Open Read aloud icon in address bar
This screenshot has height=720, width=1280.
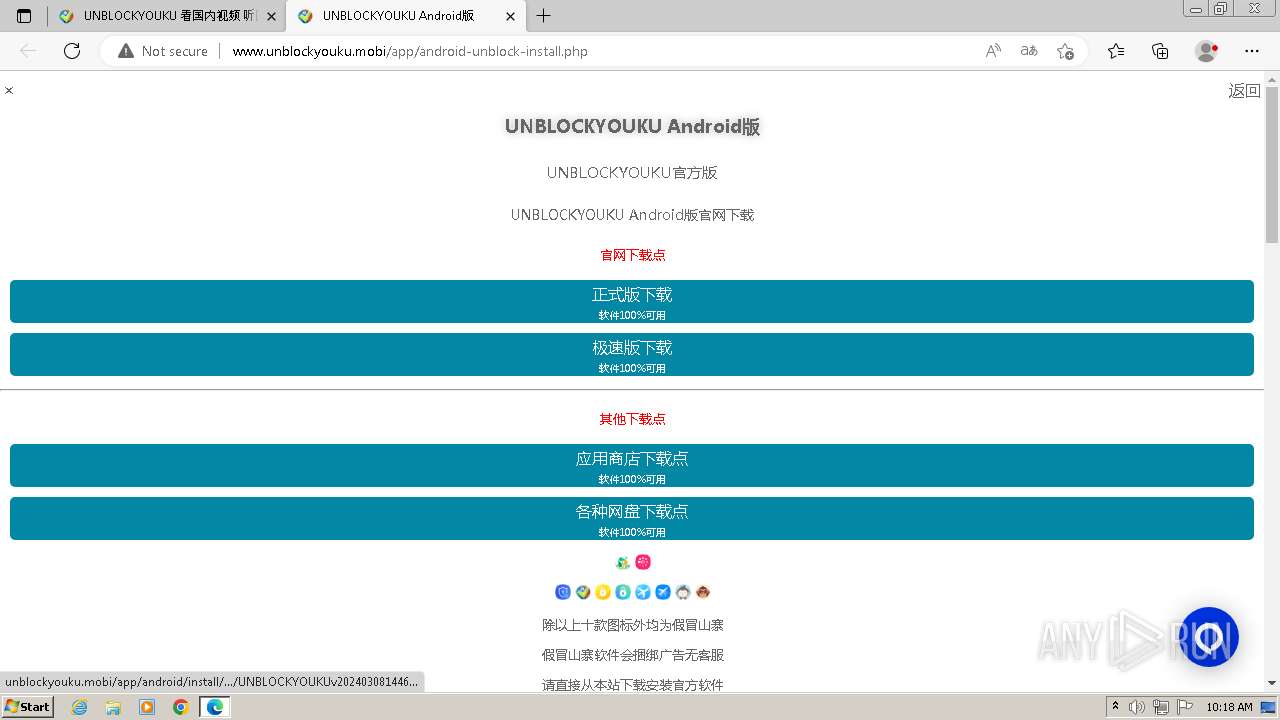pyautogui.click(x=993, y=51)
